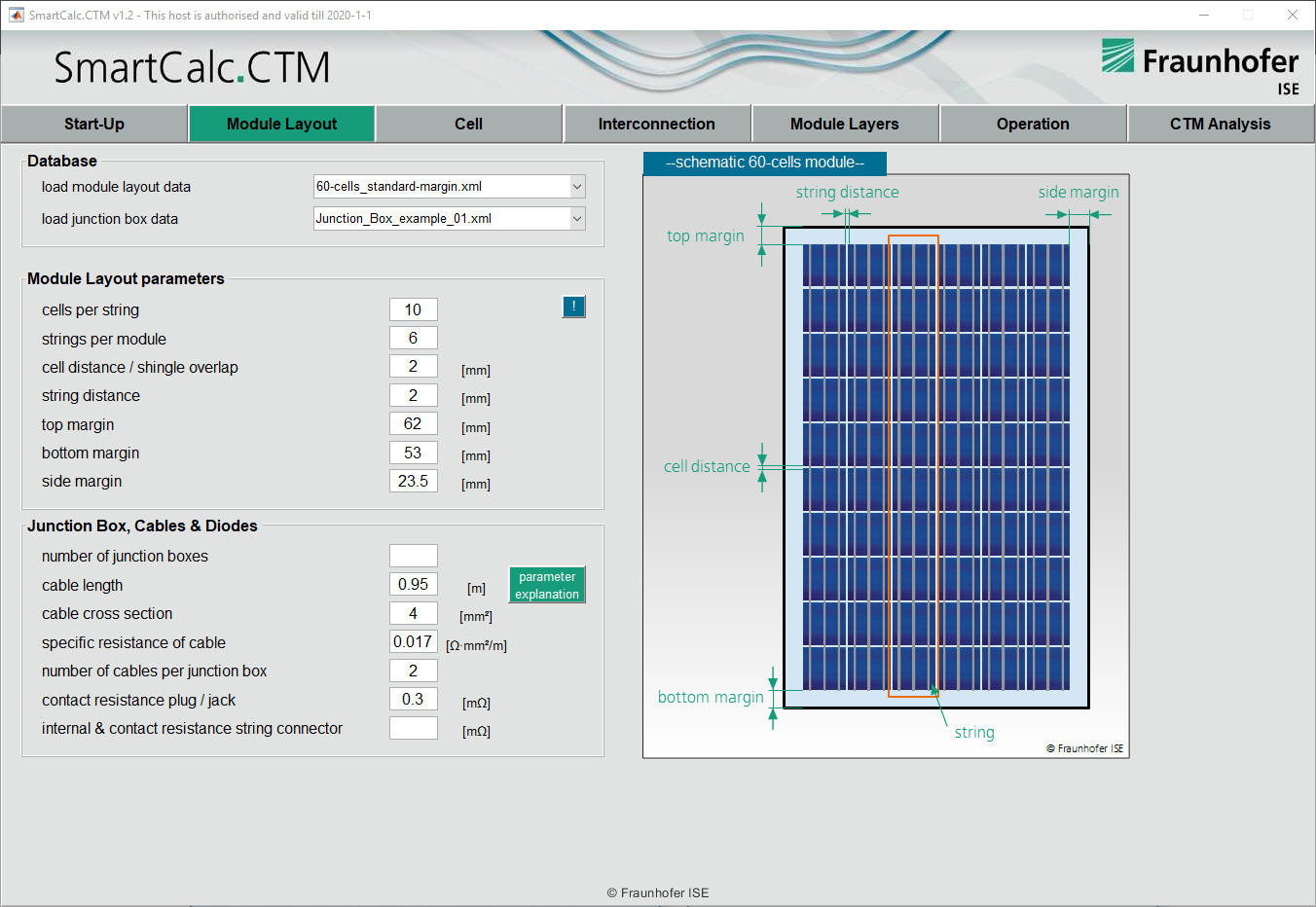
Task: Click the 'string distance' label in schematic
Action: pyautogui.click(x=847, y=192)
